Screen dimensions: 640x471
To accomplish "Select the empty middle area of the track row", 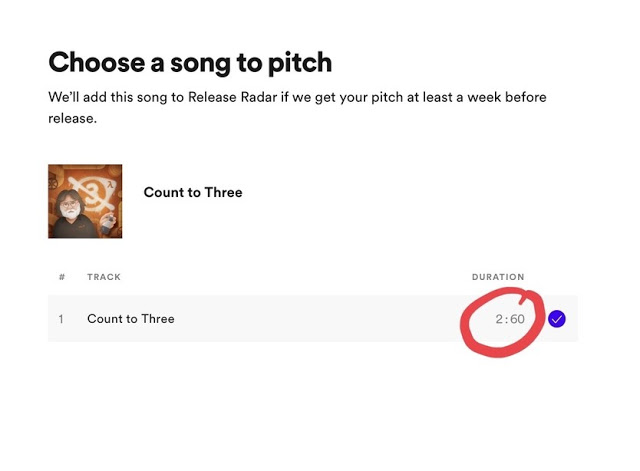I will coord(320,319).
